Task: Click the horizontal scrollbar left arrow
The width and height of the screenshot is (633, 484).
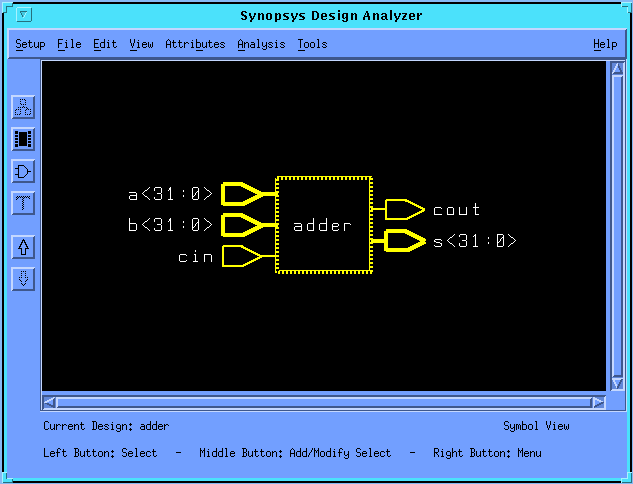Action: coord(49,402)
